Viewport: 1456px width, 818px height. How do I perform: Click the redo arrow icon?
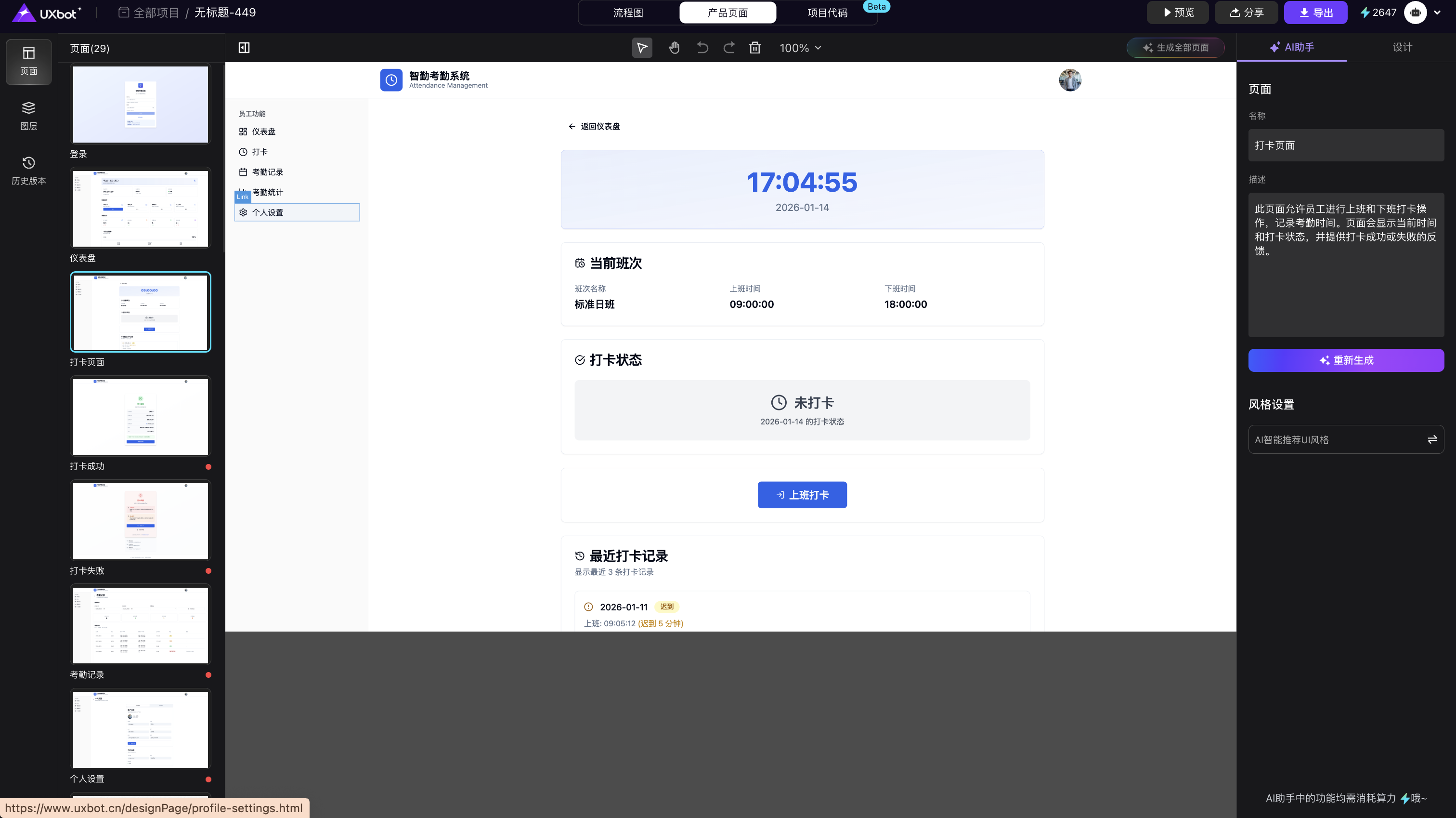(729, 48)
